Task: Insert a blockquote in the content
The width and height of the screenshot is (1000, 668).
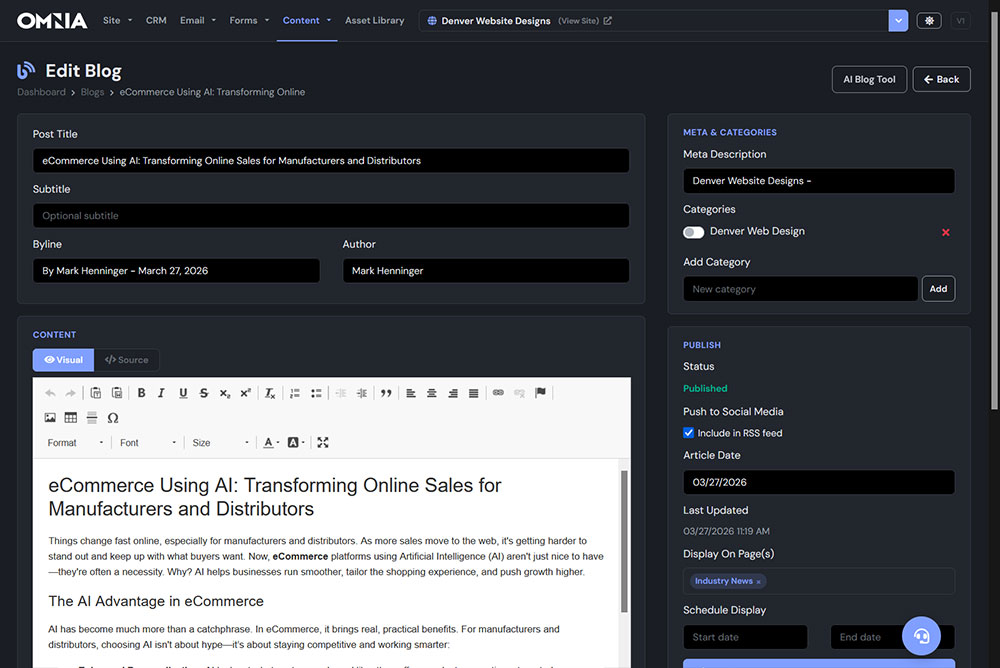Action: tap(388, 392)
